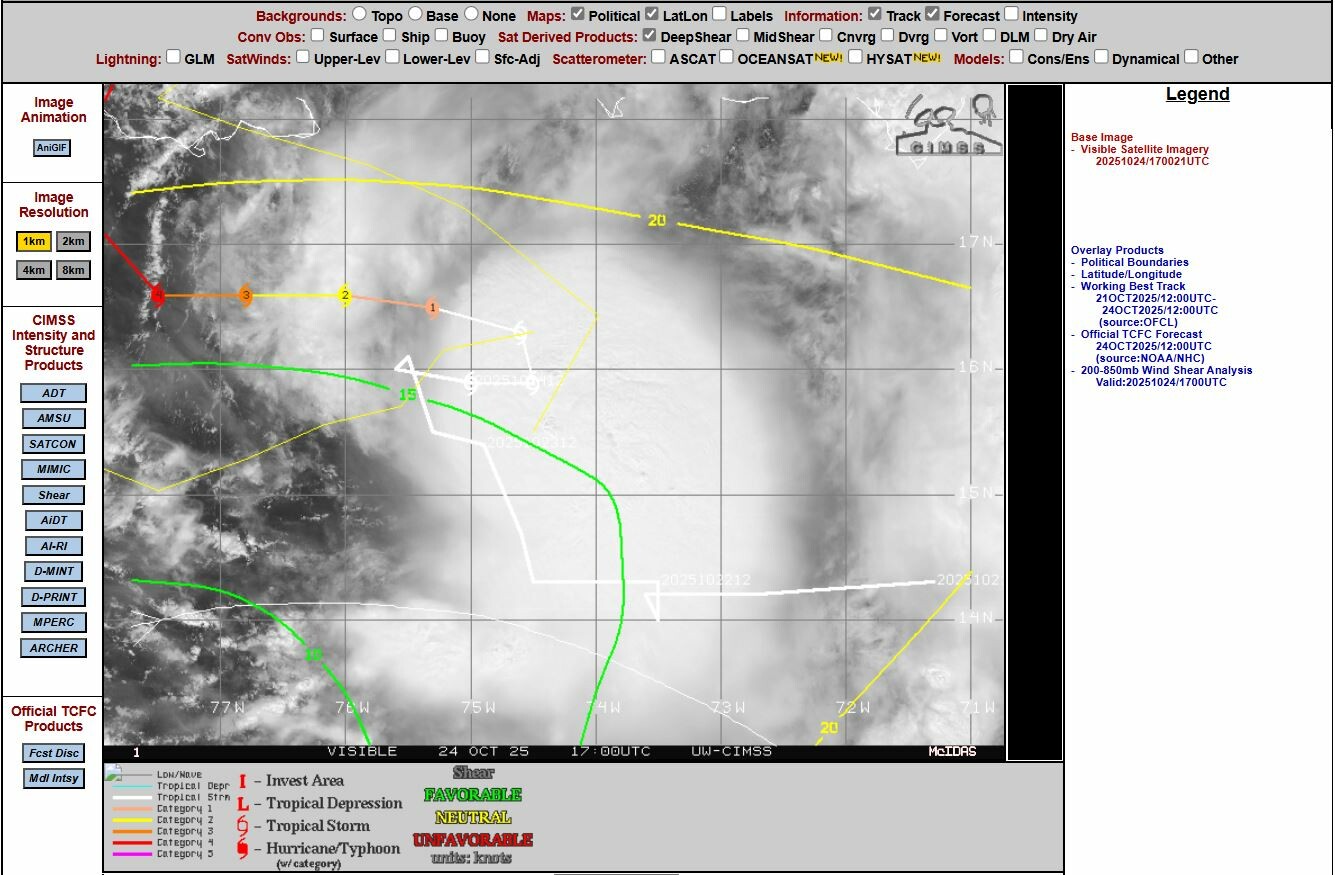Check the Cnvrg convergence checkbox

coord(826,36)
